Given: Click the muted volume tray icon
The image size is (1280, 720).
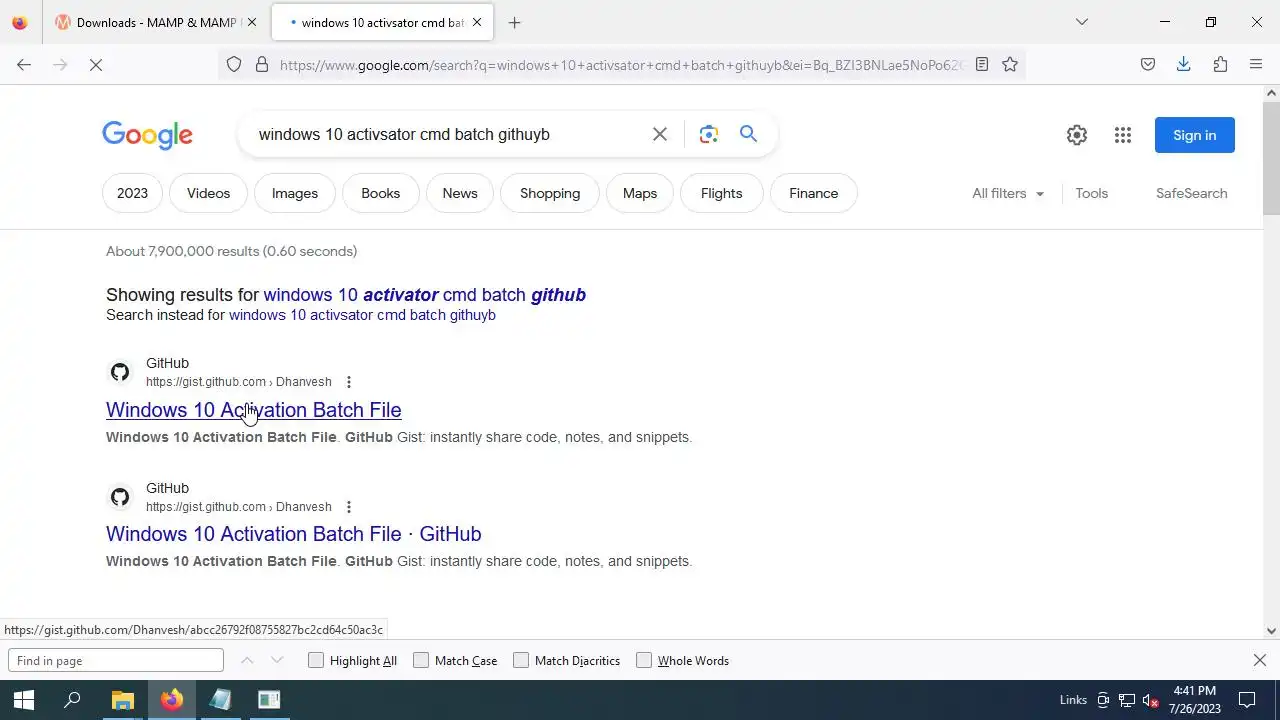Looking at the screenshot, I should point(1150,700).
